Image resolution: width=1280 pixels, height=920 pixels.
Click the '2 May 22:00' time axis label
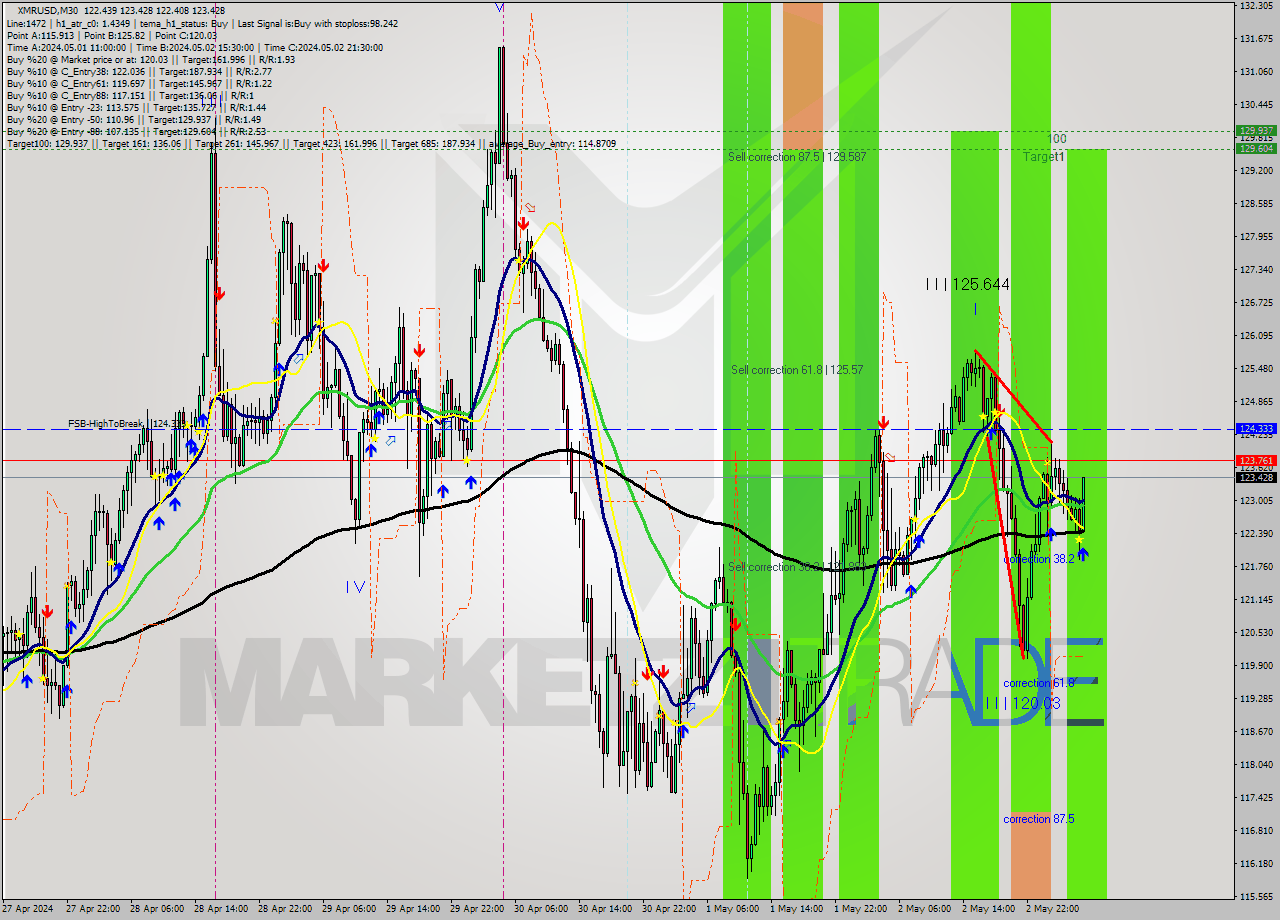1052,909
